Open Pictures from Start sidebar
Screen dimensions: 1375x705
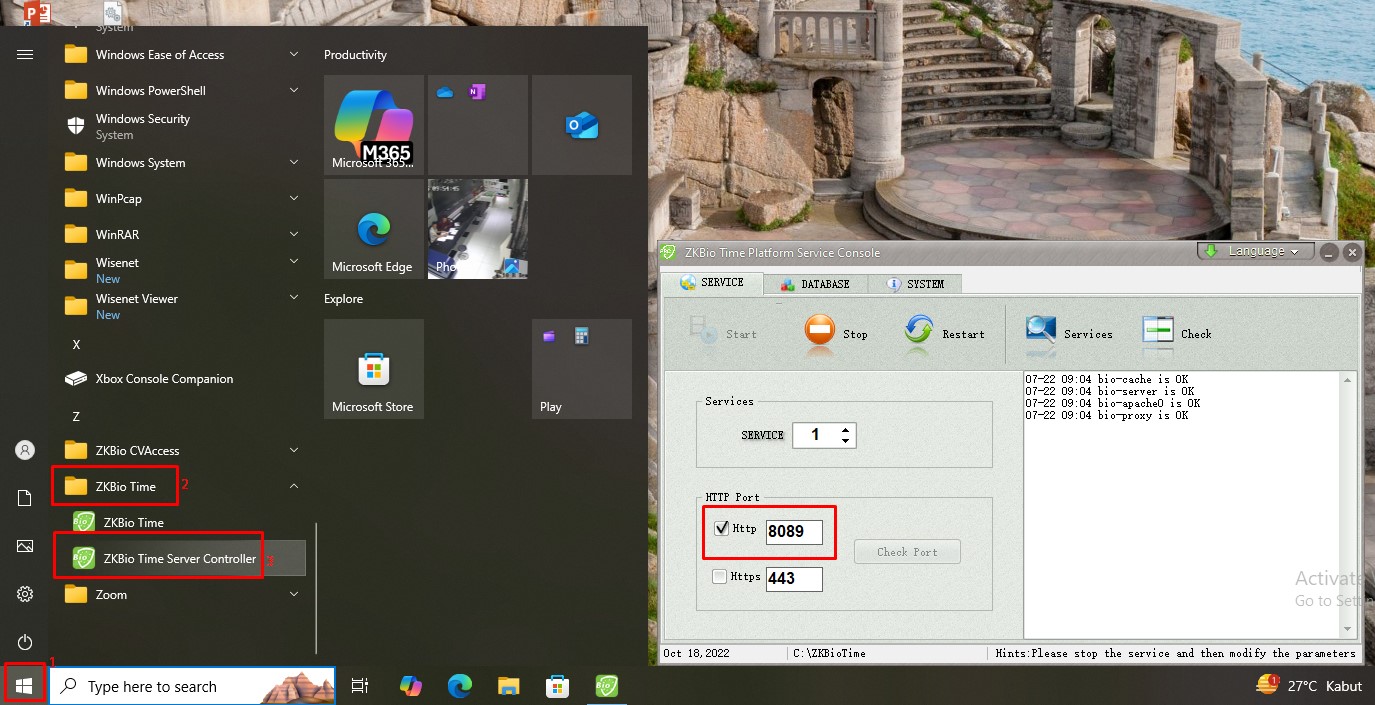tap(25, 546)
